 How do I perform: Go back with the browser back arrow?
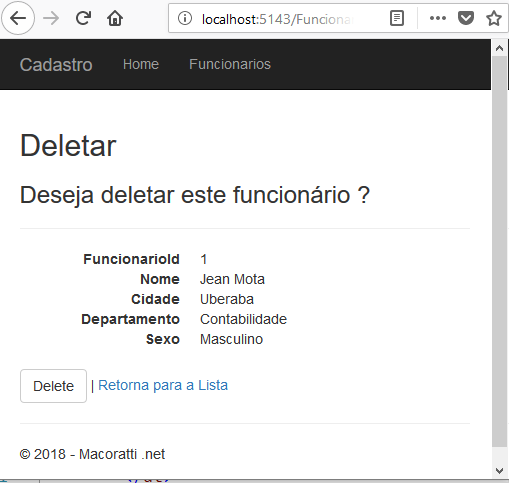[18, 18]
